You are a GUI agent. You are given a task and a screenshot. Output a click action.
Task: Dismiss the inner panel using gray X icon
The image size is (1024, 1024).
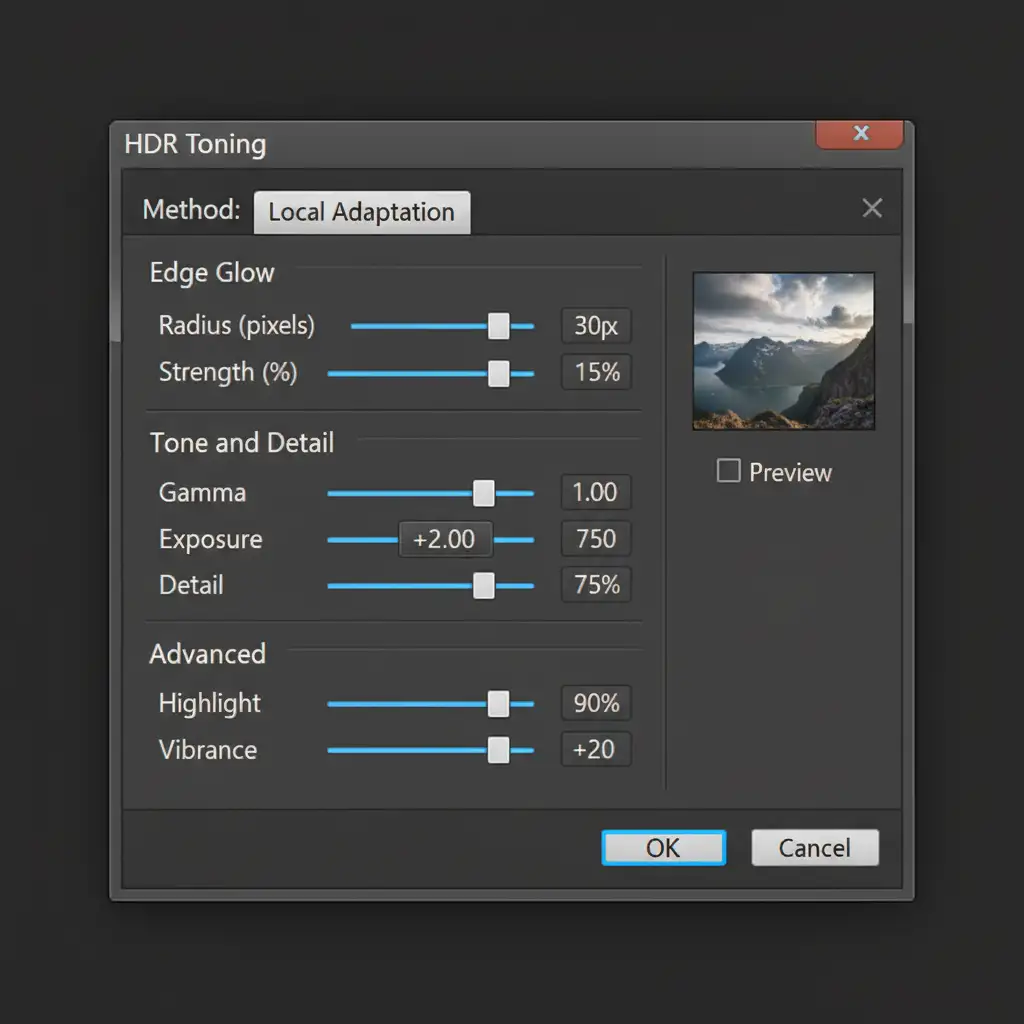pyautogui.click(x=872, y=208)
